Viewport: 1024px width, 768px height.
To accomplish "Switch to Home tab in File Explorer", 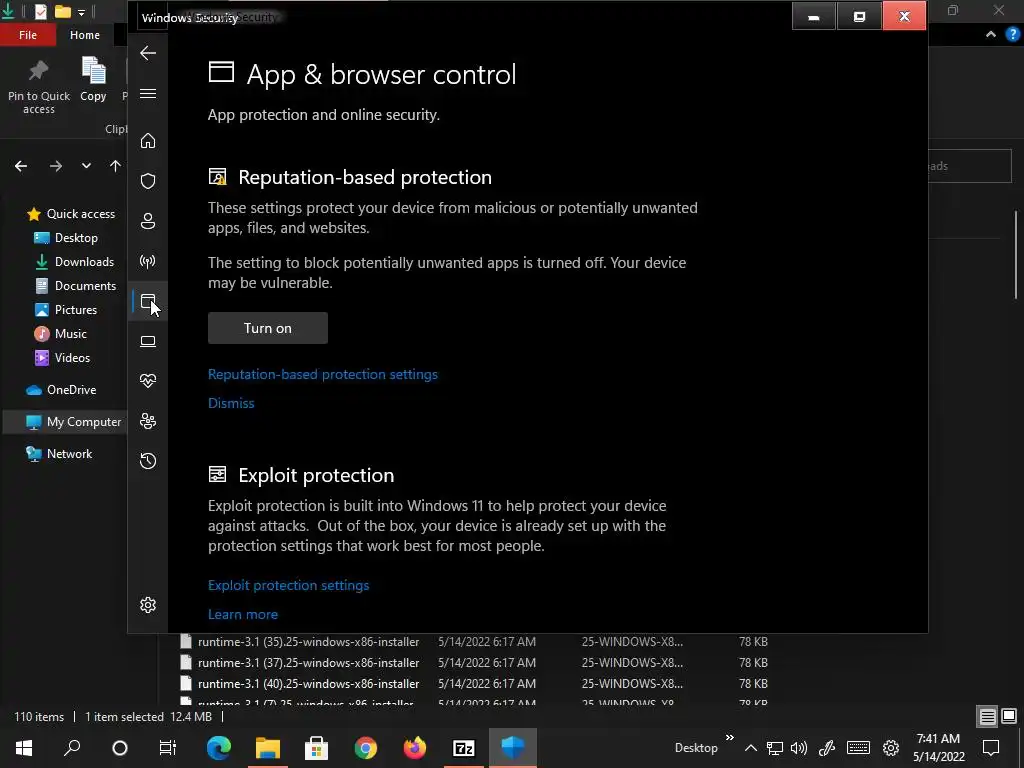I will pos(85,35).
